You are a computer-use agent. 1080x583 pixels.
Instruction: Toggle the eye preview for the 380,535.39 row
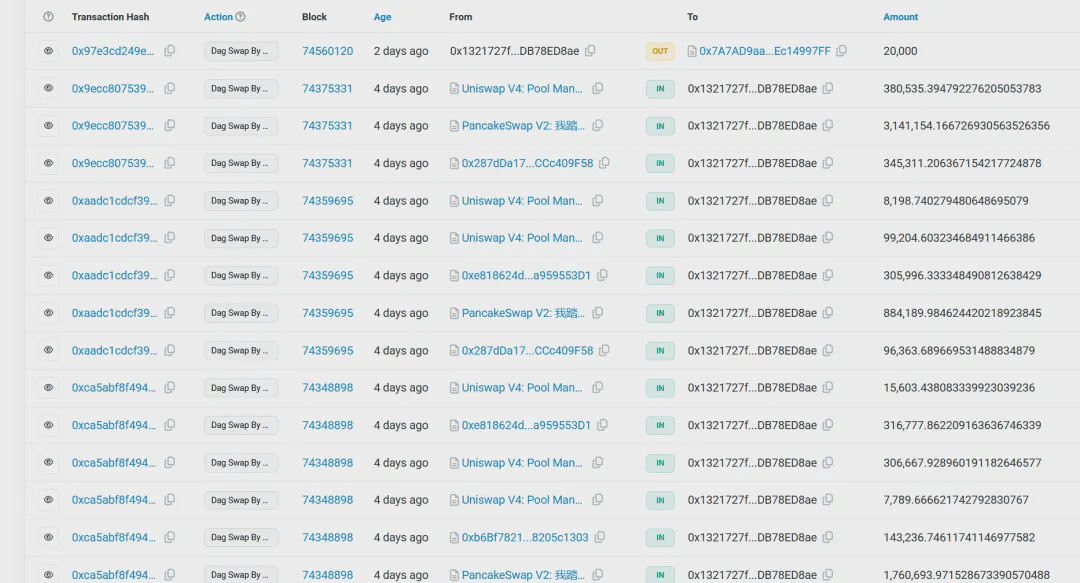click(x=48, y=88)
